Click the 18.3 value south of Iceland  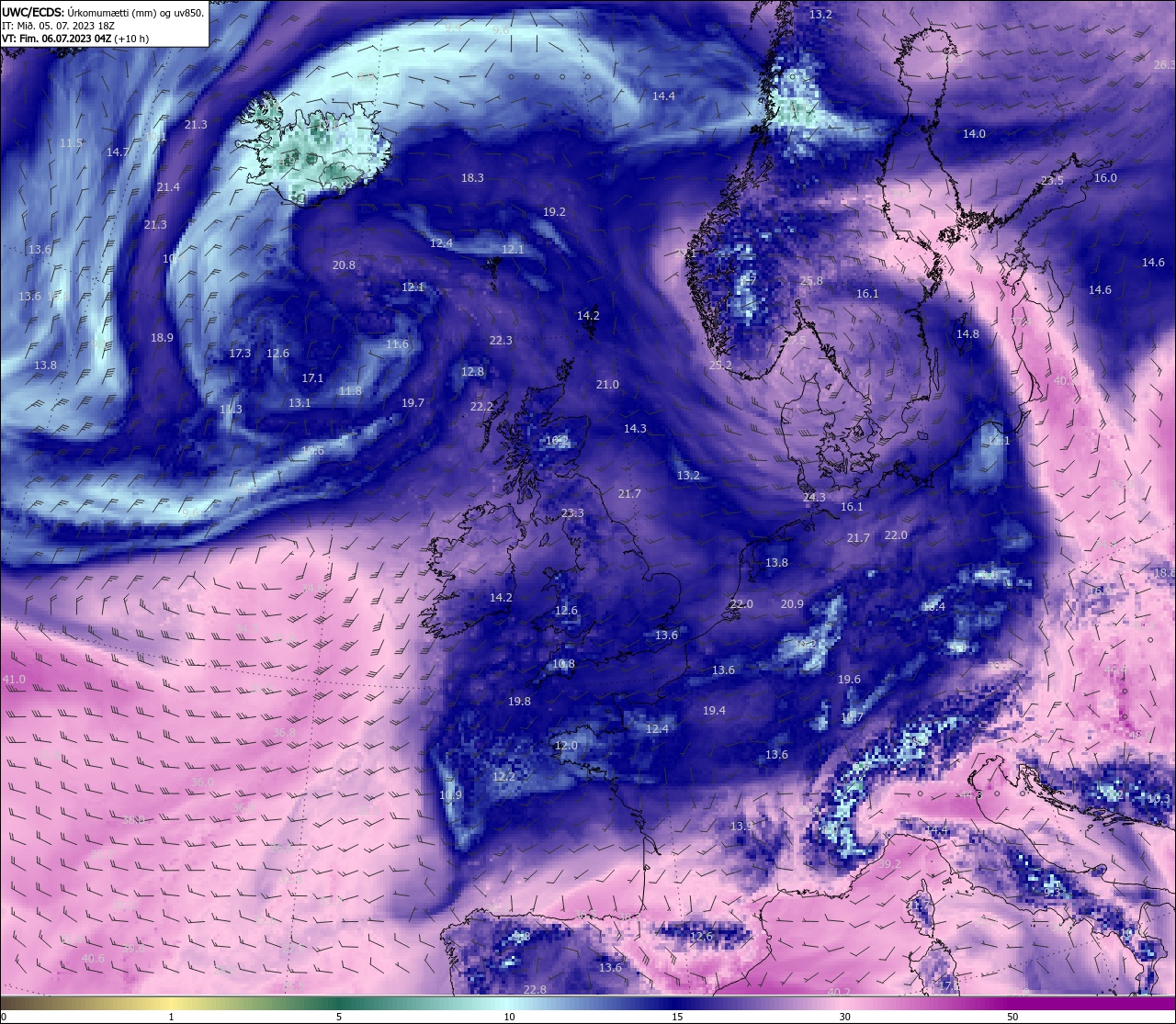(472, 178)
